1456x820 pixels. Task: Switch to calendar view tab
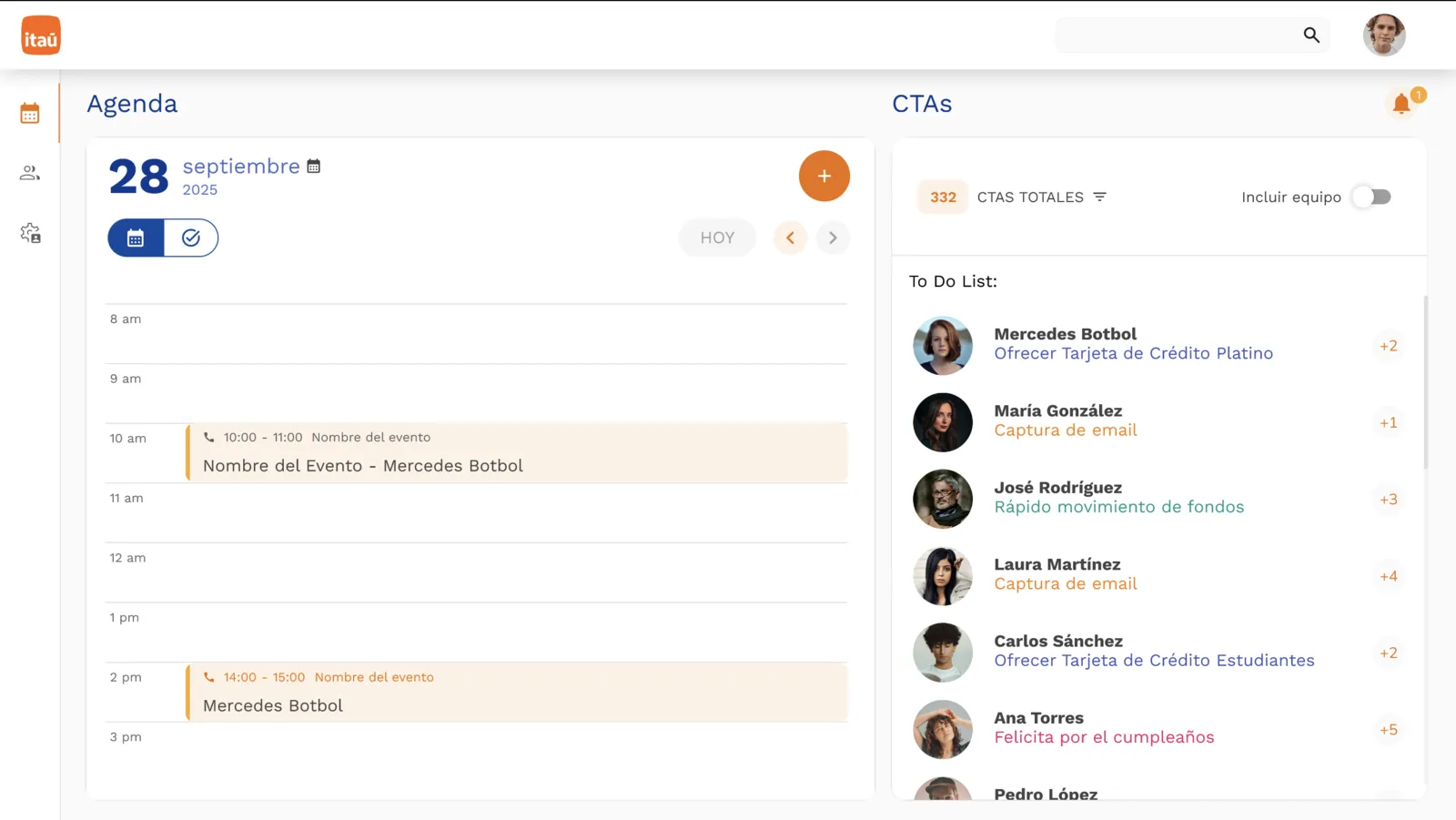pos(136,238)
